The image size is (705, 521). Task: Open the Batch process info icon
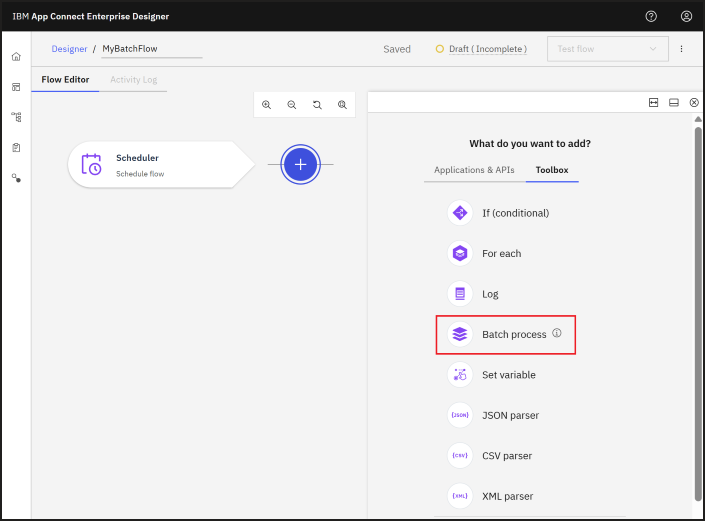557,333
